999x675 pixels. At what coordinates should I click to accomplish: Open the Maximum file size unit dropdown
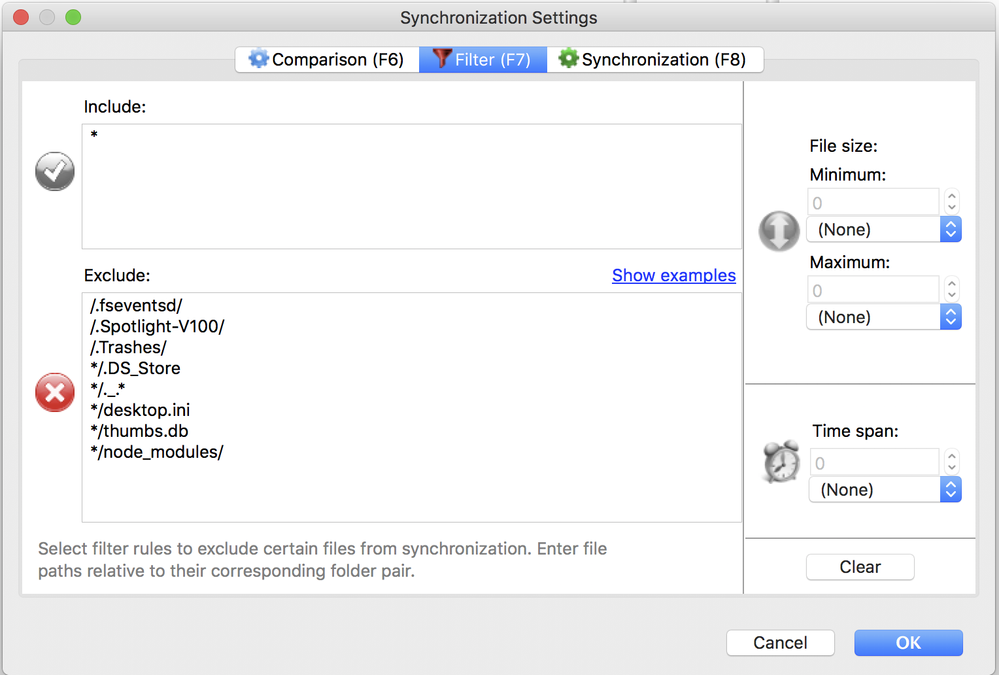click(884, 317)
